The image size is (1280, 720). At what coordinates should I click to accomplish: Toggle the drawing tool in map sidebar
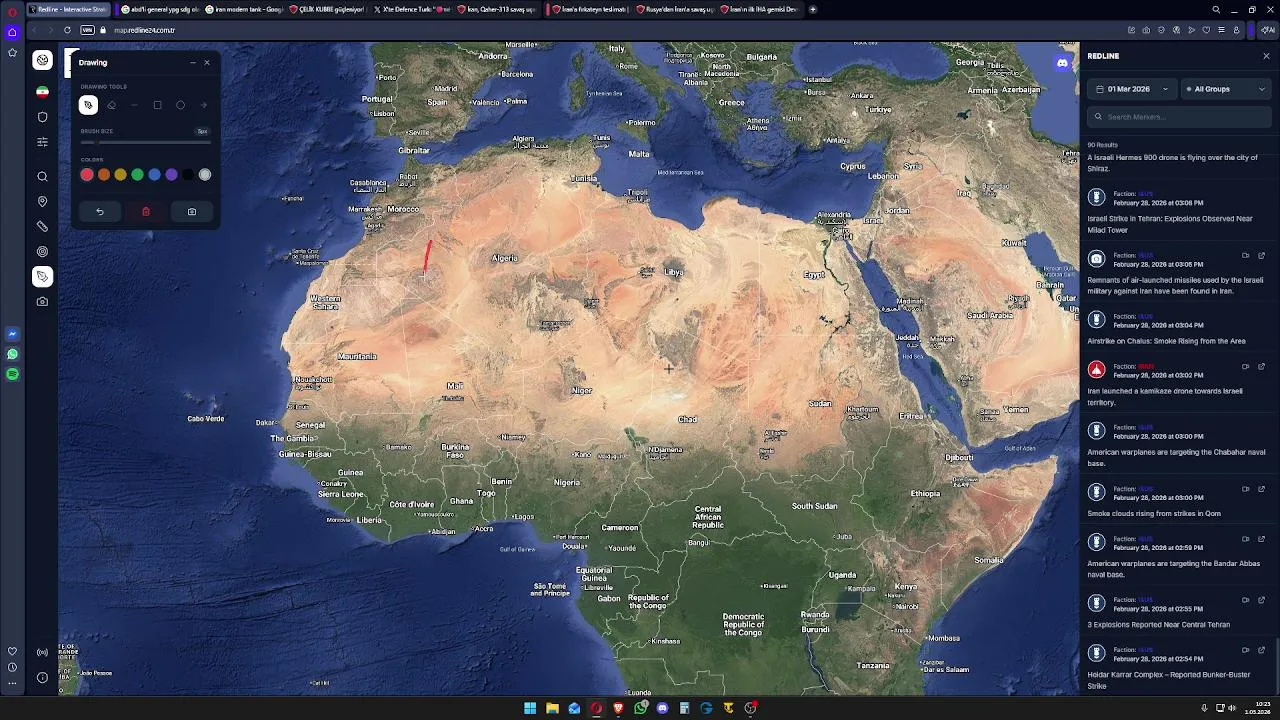42,277
